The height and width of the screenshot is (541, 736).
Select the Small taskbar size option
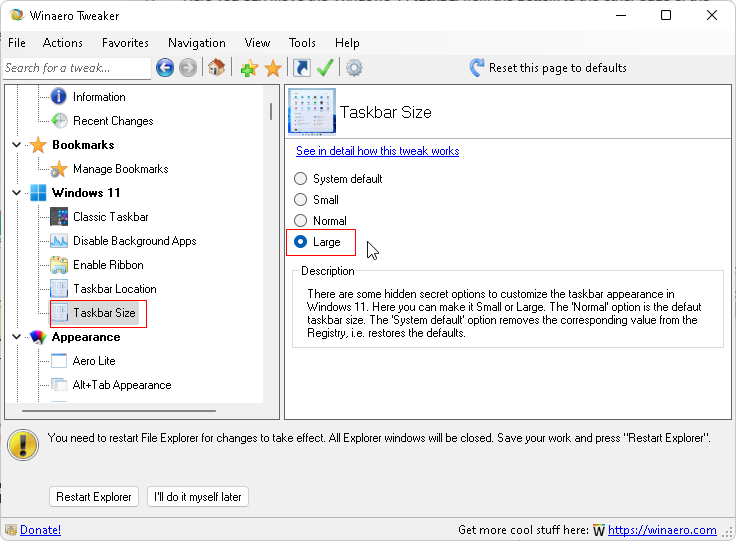[x=300, y=200]
